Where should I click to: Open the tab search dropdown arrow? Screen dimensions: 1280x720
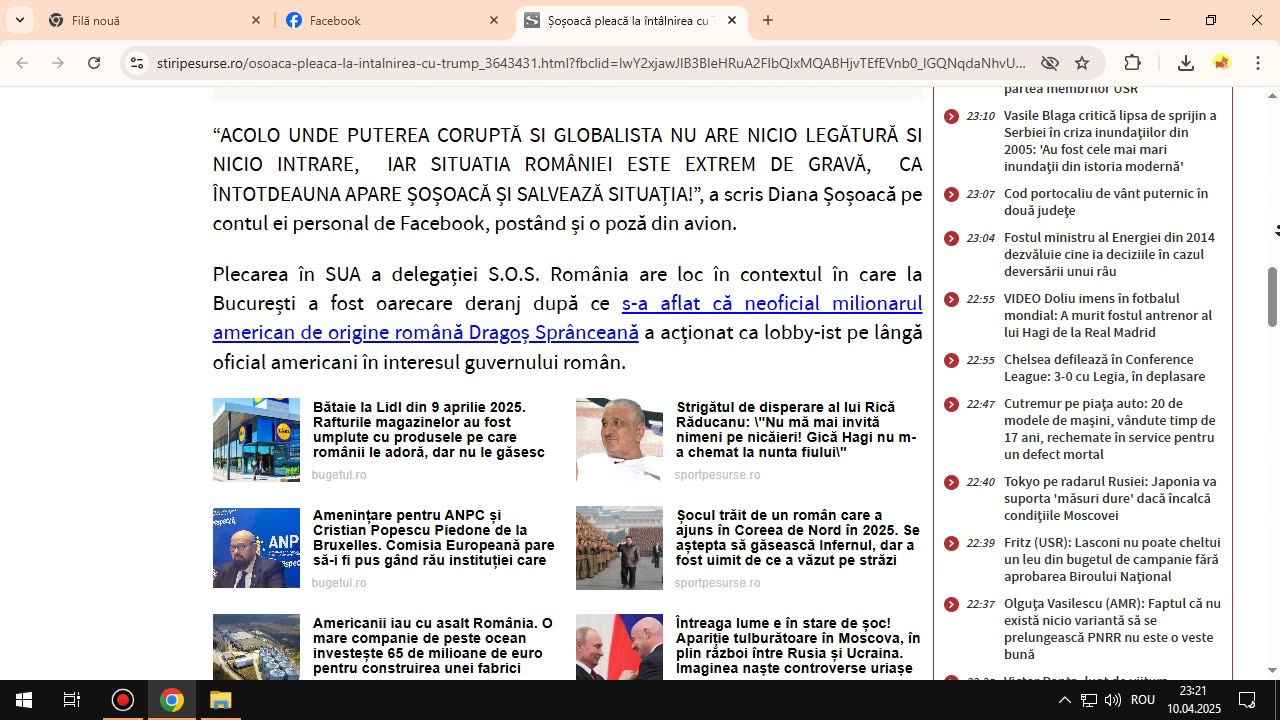coord(19,20)
